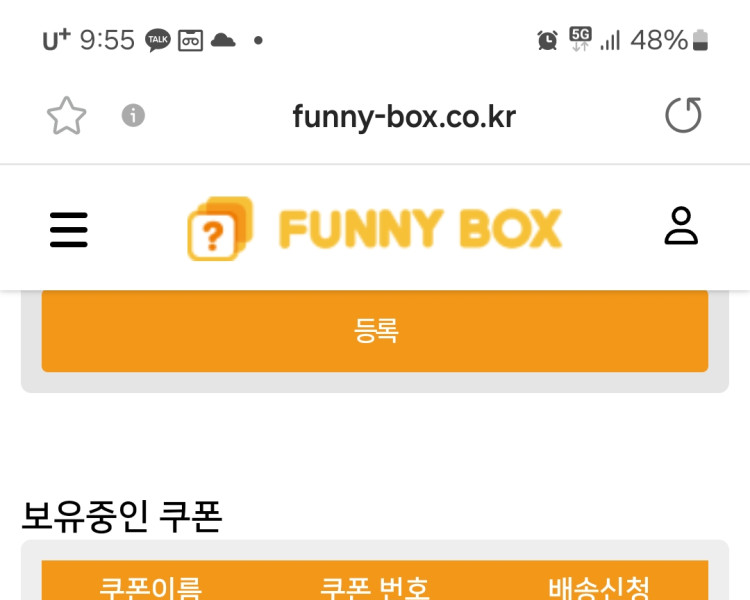
Task: Select the 쿠폰 번호 column header
Action: [375, 587]
